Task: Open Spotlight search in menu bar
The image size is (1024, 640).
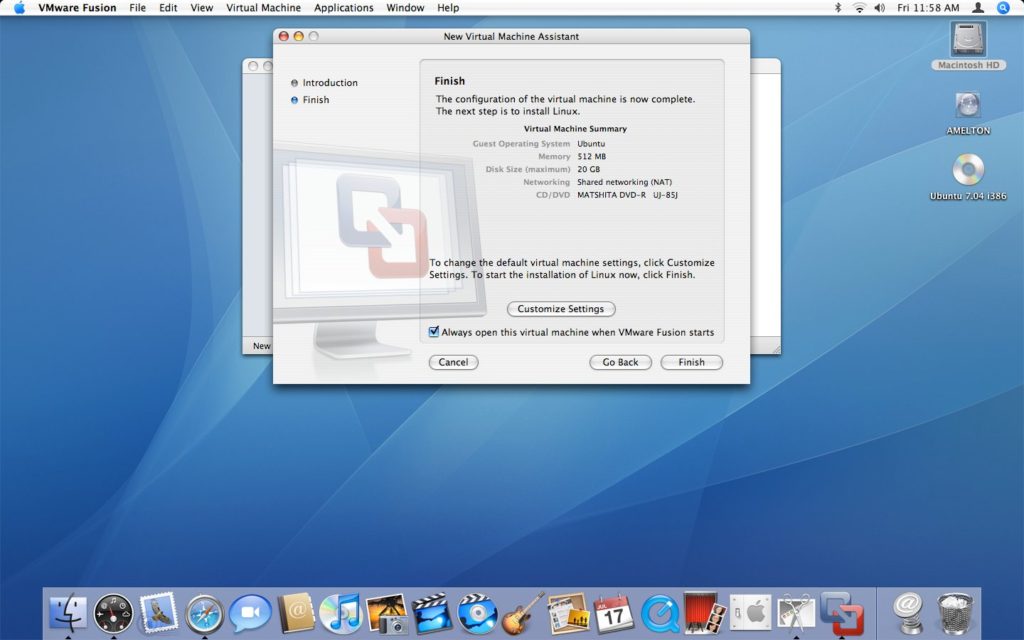Action: [x=1003, y=8]
